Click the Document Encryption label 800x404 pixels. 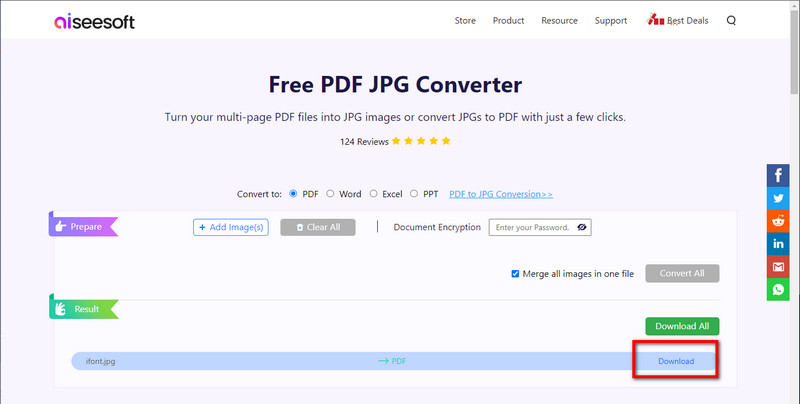437,227
